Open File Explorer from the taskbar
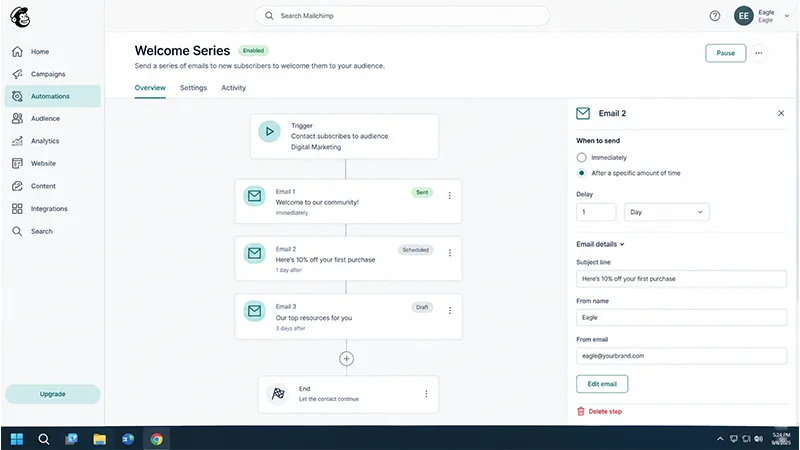Image resolution: width=800 pixels, height=450 pixels. coord(99,439)
